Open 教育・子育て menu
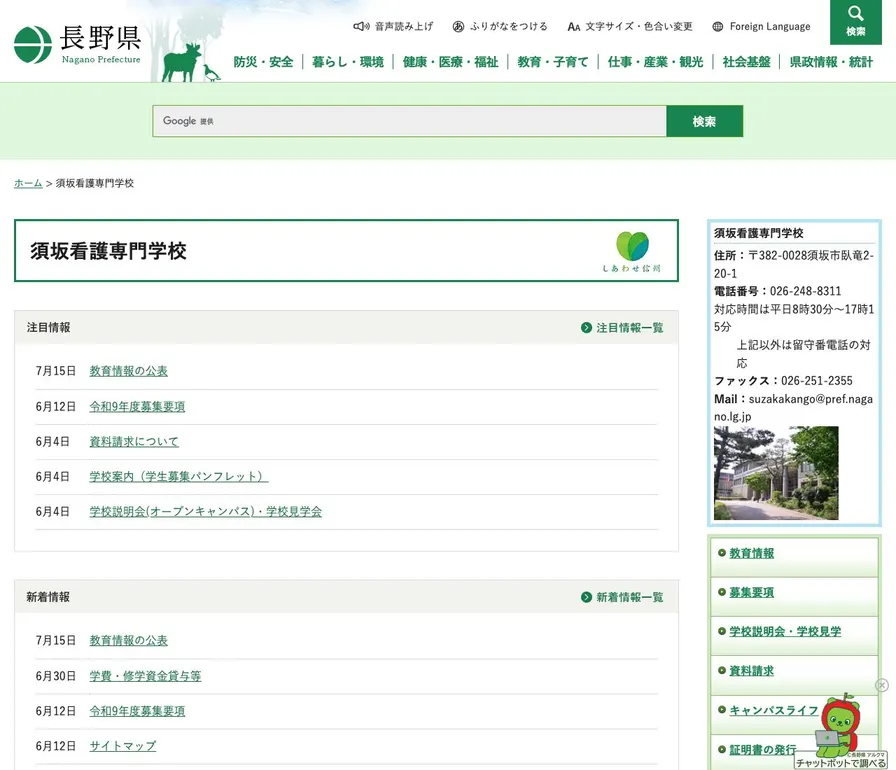The height and width of the screenshot is (770, 896). click(553, 62)
